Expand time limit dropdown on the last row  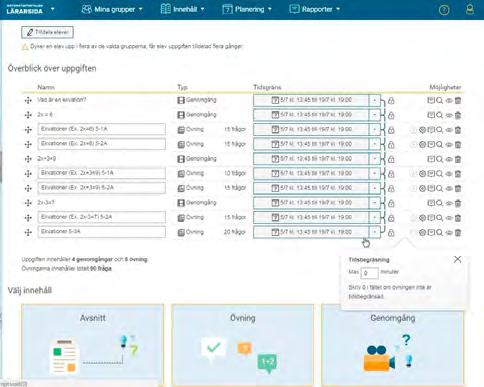[374, 232]
